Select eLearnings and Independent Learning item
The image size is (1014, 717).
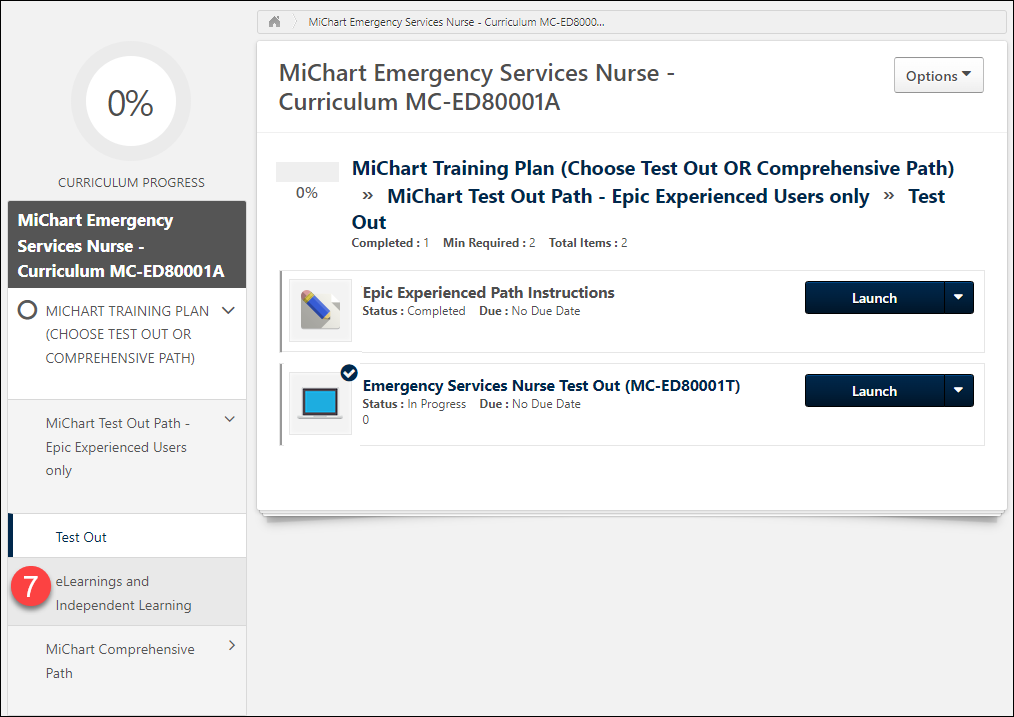123,593
